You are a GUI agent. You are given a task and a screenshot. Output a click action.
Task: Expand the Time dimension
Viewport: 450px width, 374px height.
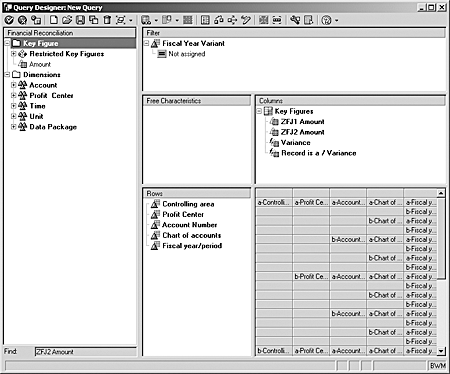(x=14, y=106)
